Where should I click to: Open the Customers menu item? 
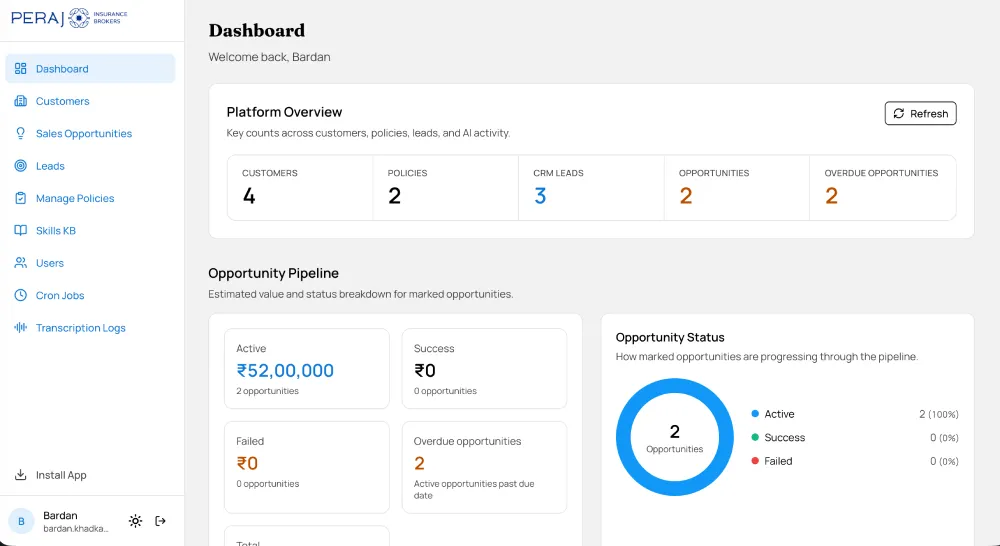pyautogui.click(x=90, y=101)
